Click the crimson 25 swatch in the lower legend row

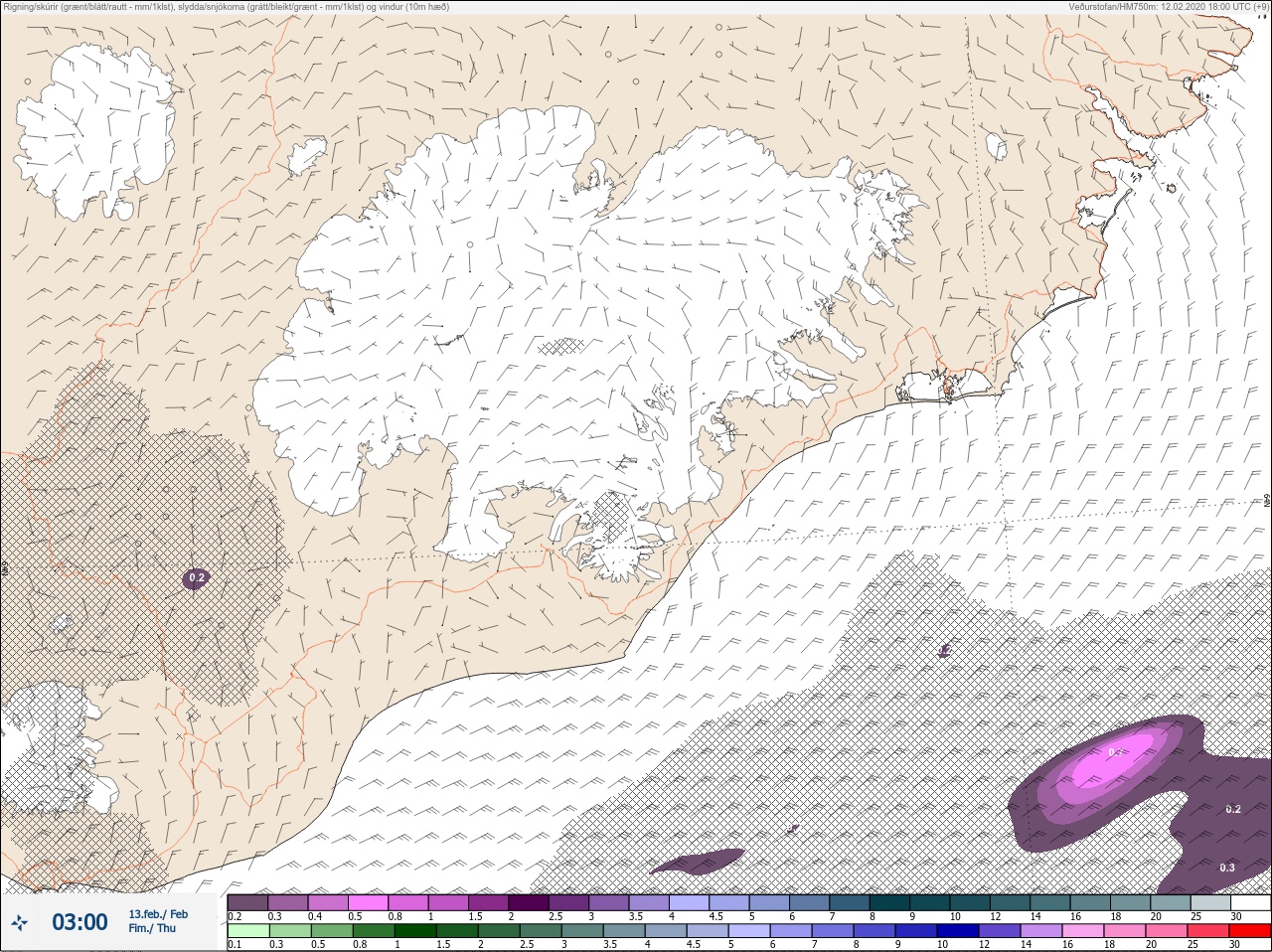(1208, 931)
